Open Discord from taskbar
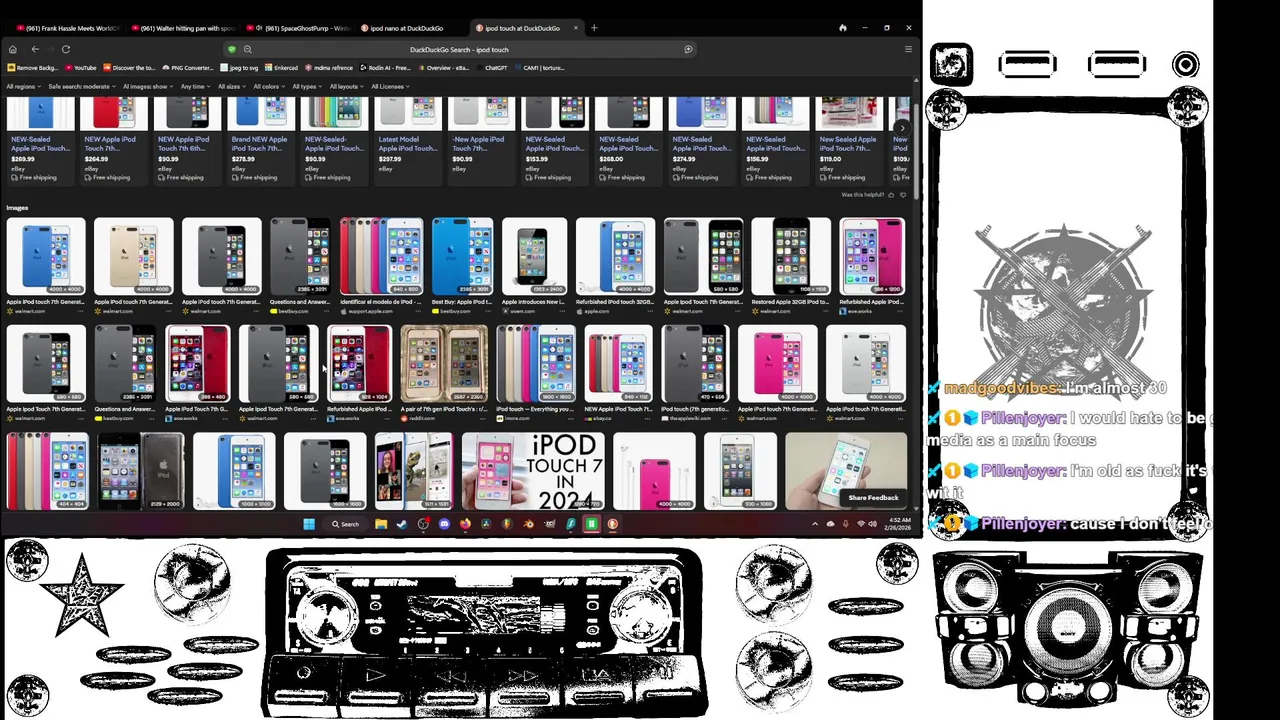The image size is (1280, 720). 444,524
